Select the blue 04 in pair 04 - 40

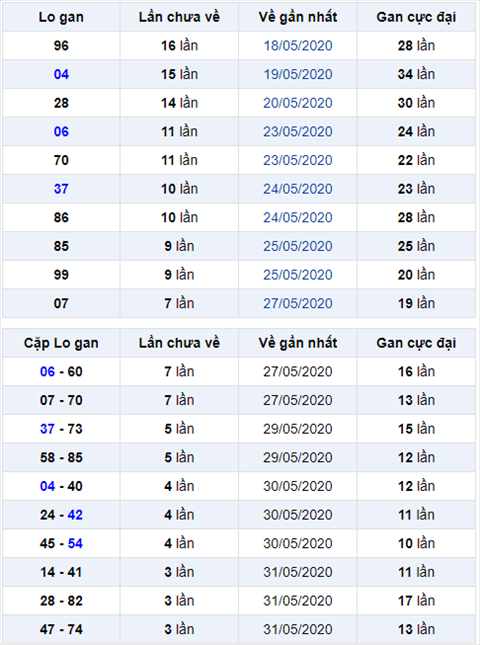pyautogui.click(x=47, y=486)
